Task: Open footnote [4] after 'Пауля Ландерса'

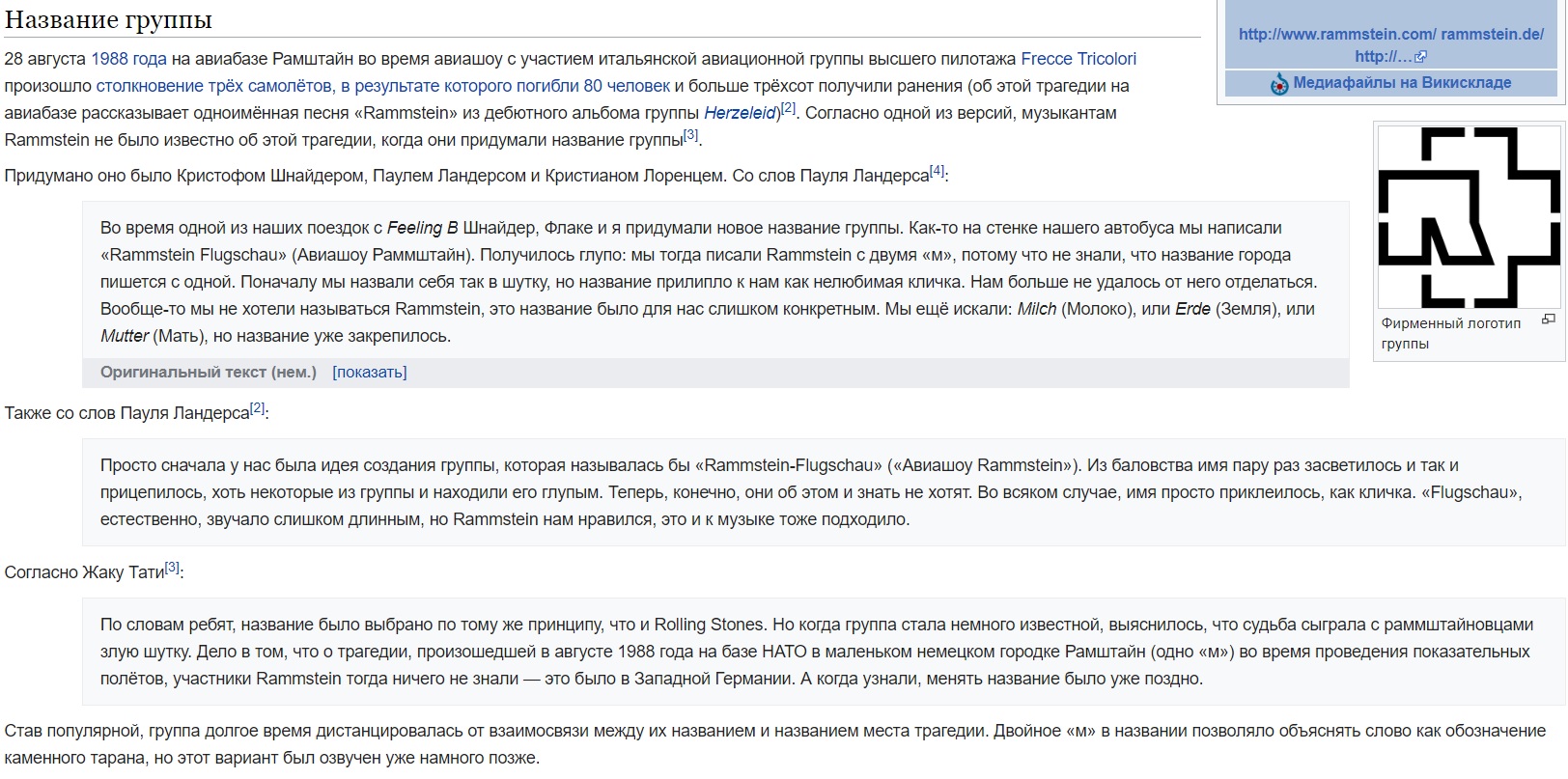Action: [x=937, y=171]
